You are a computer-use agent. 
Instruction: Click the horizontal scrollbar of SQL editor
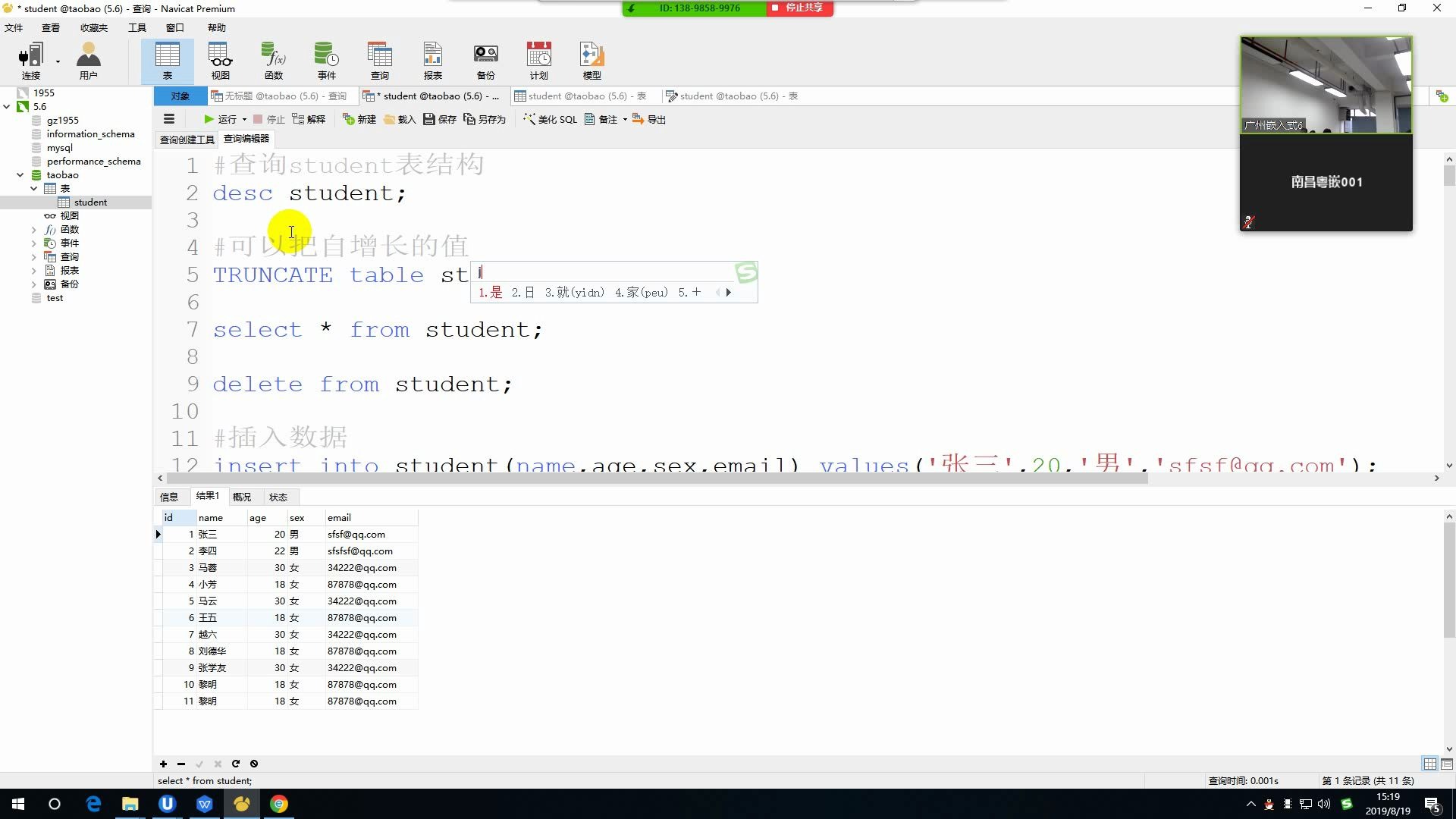click(657, 479)
